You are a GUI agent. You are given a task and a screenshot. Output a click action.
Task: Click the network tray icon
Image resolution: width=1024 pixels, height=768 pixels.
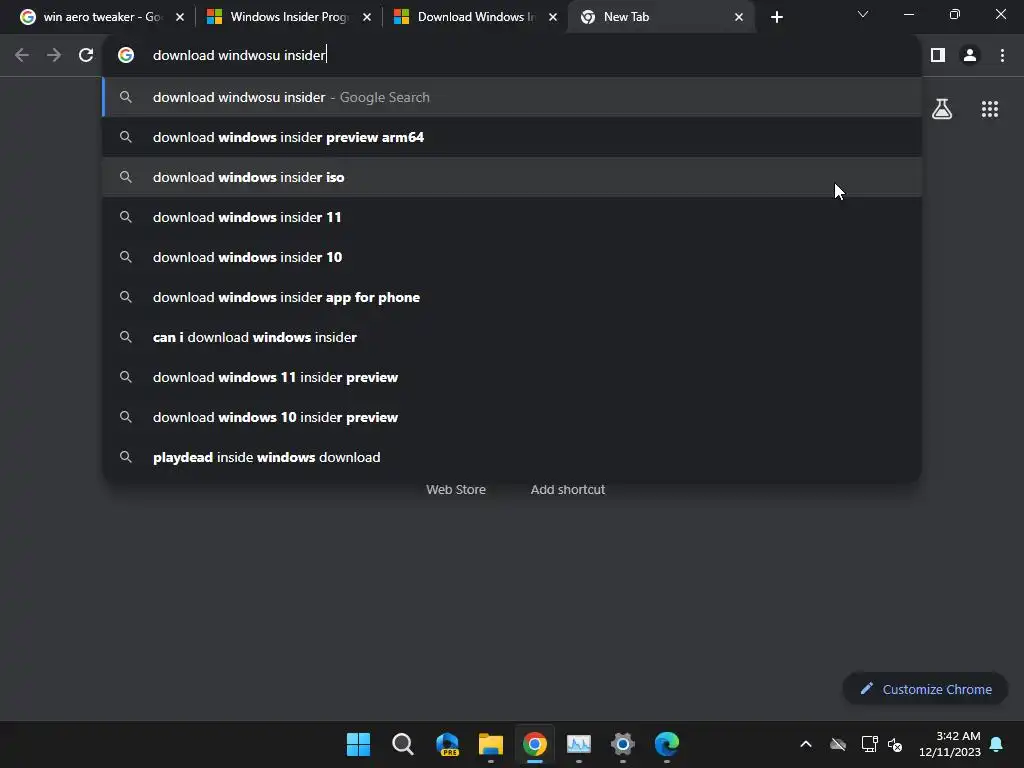point(869,744)
